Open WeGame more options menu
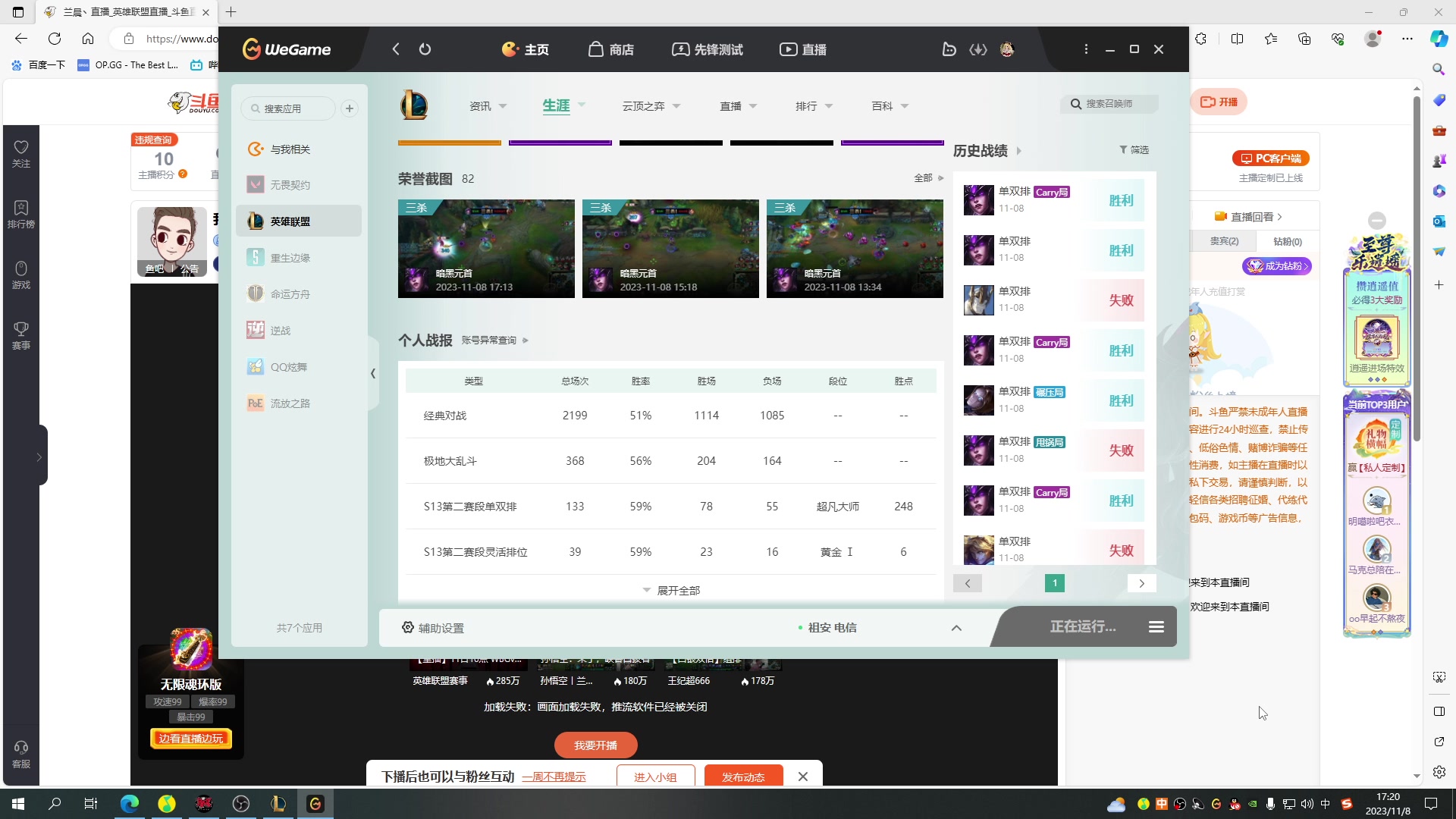1456x819 pixels. [x=1086, y=49]
